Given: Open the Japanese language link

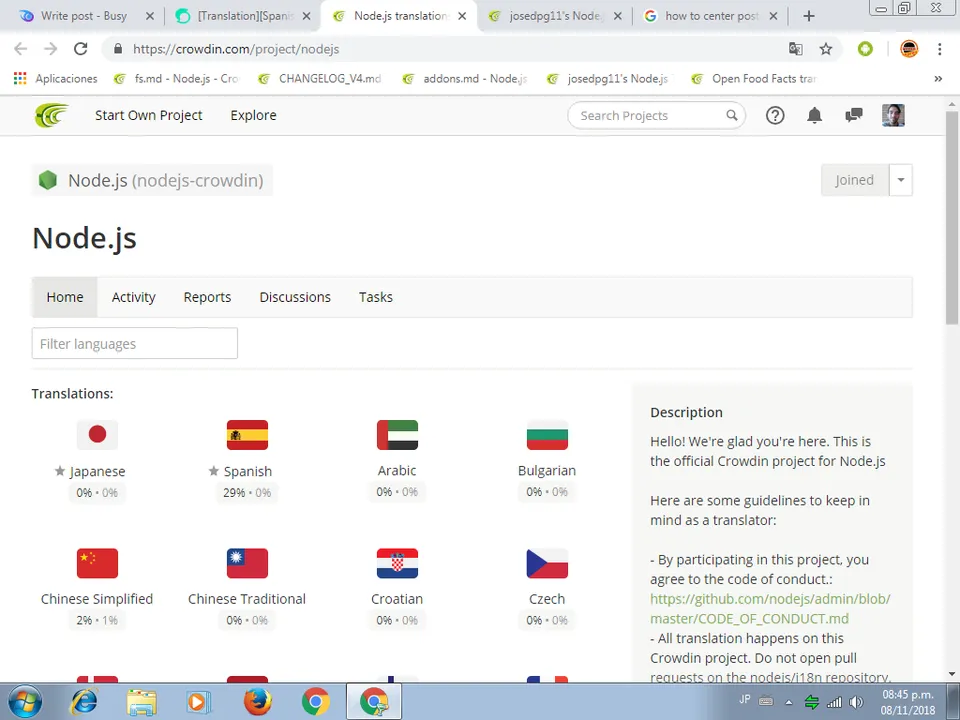Looking at the screenshot, I should click(x=97, y=471).
